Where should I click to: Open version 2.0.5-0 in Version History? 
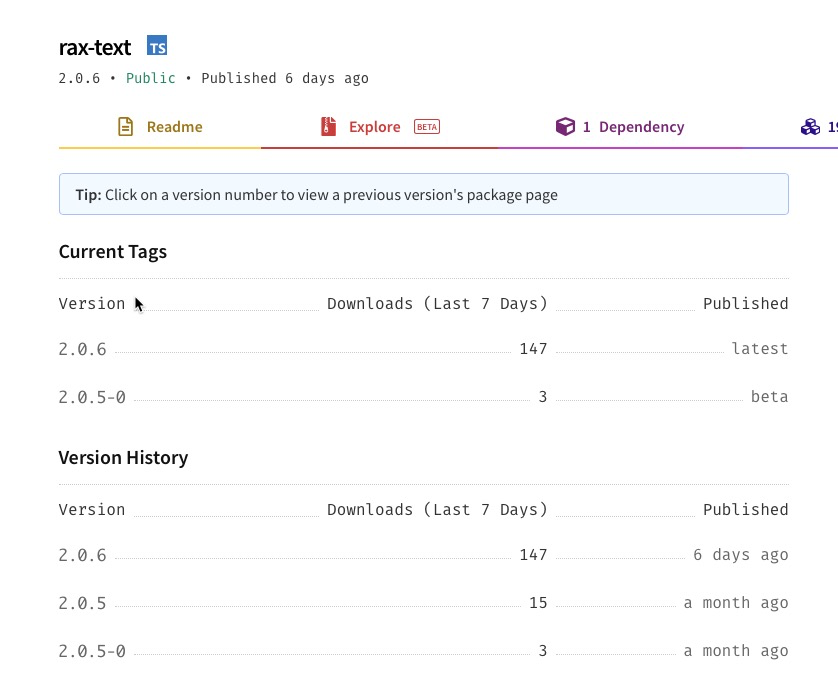[x=92, y=651]
